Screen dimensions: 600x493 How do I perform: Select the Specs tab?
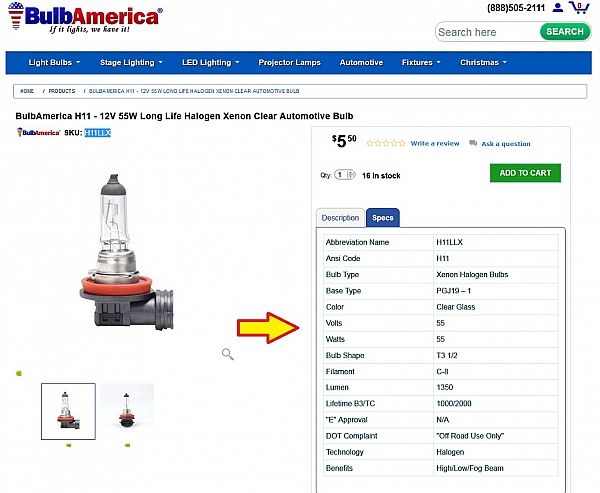pyautogui.click(x=383, y=218)
